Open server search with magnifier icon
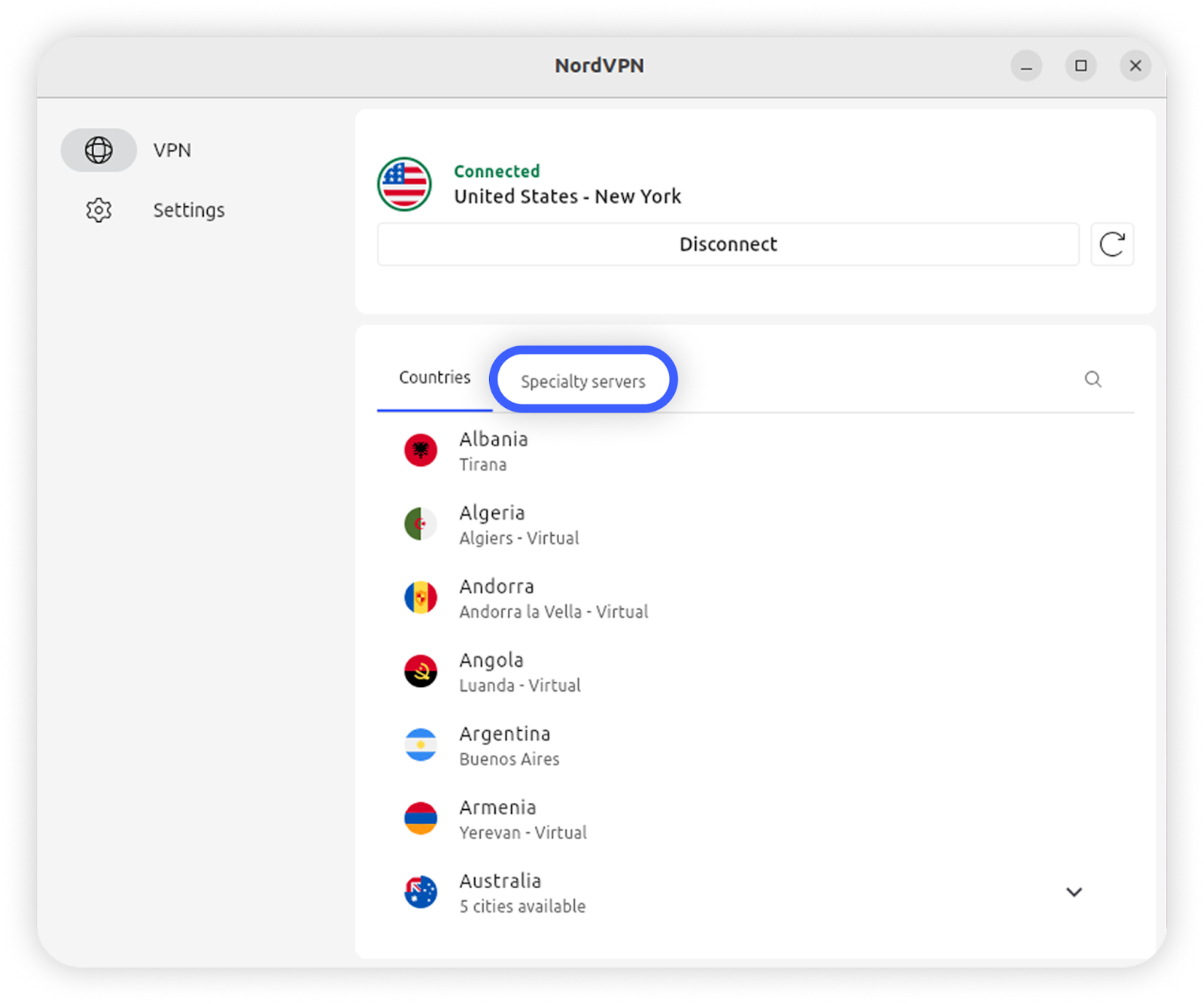 click(1093, 379)
